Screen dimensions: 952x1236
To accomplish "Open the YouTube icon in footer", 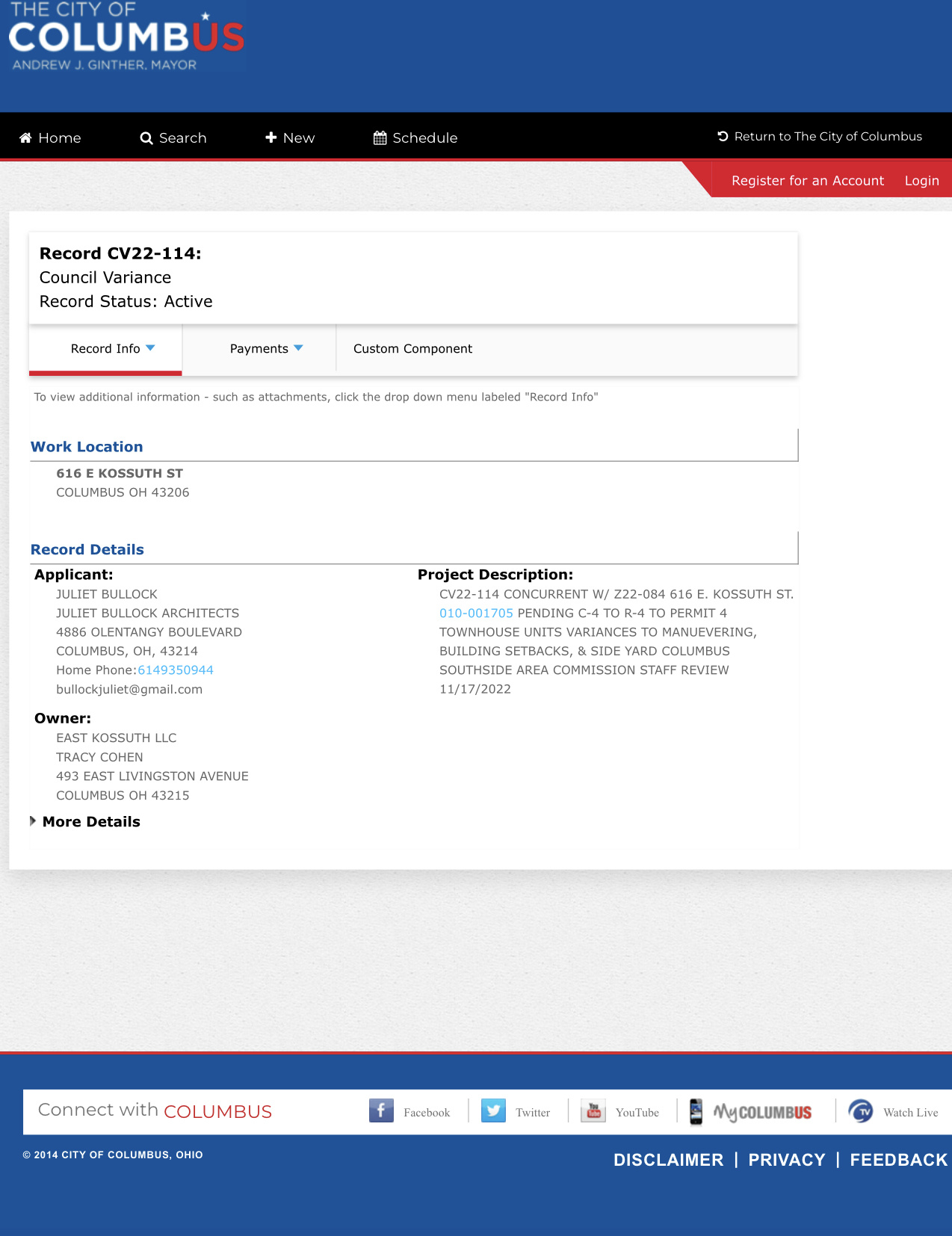I will (593, 1110).
